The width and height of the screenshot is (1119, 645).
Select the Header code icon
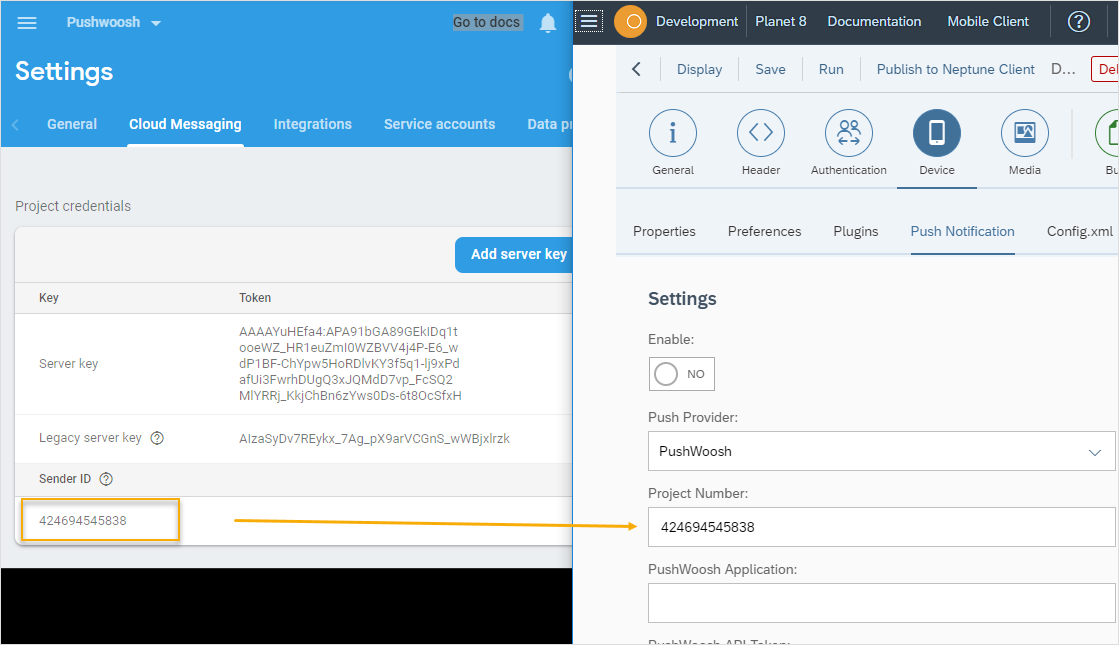coord(761,133)
